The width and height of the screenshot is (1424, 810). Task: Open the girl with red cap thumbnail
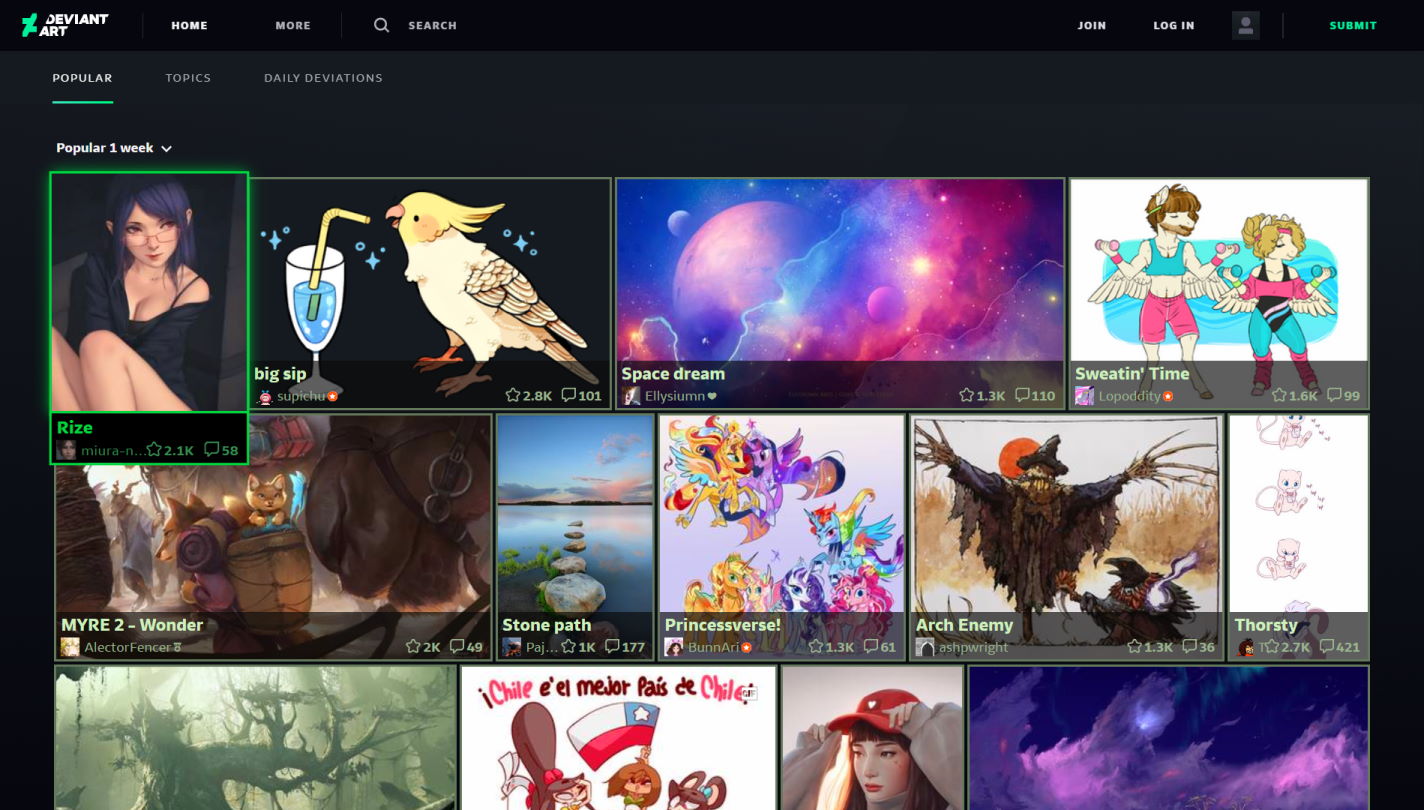872,738
